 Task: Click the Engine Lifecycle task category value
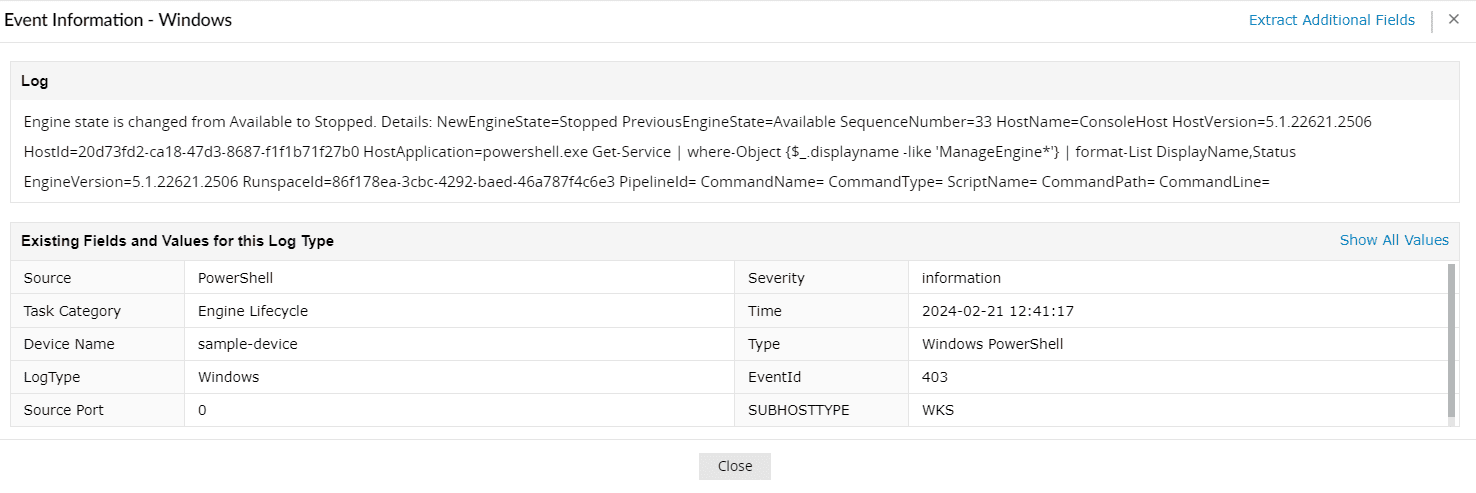point(253,311)
